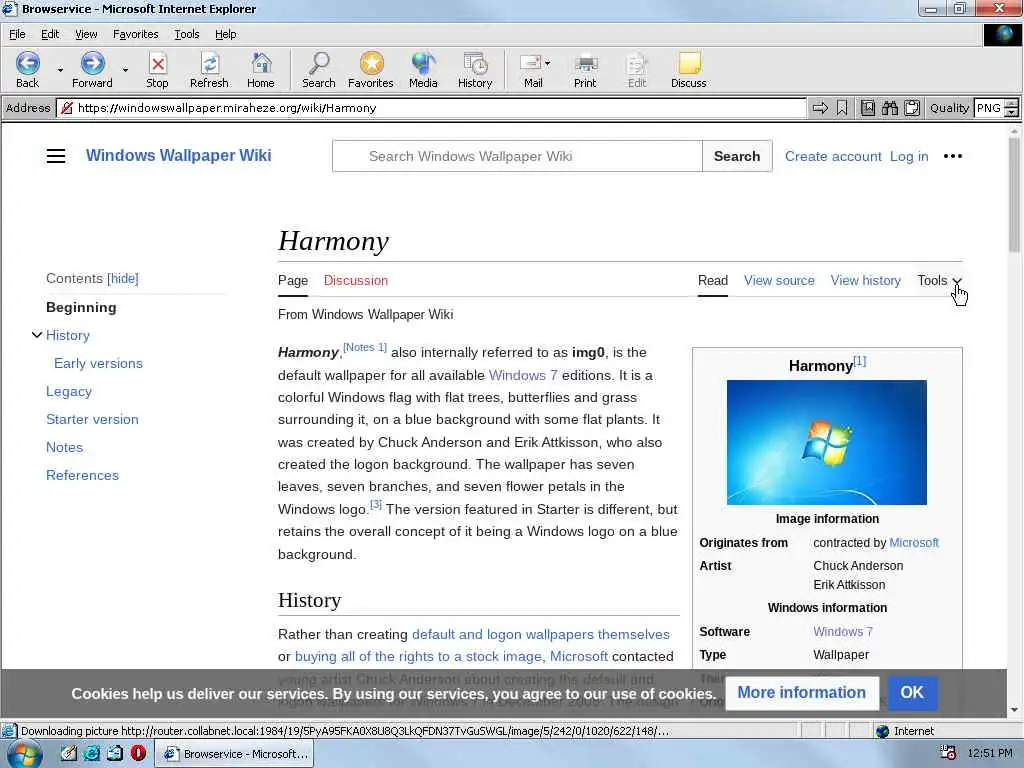This screenshot has width=1024, height=768.
Task: Open the View history tab
Action: [x=865, y=280]
